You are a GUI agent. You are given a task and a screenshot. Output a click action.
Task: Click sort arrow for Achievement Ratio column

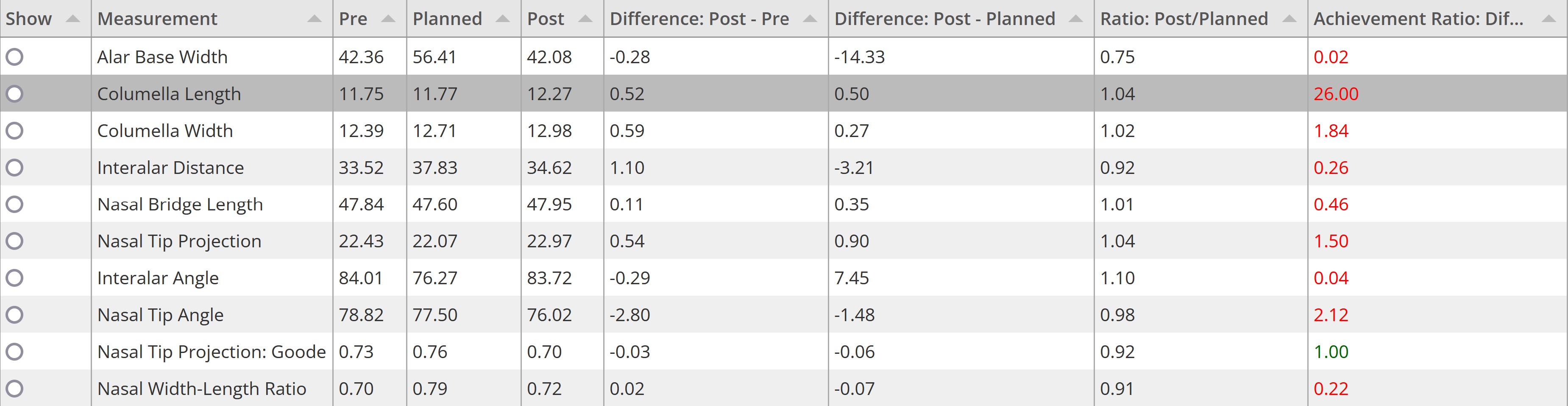click(x=1549, y=19)
